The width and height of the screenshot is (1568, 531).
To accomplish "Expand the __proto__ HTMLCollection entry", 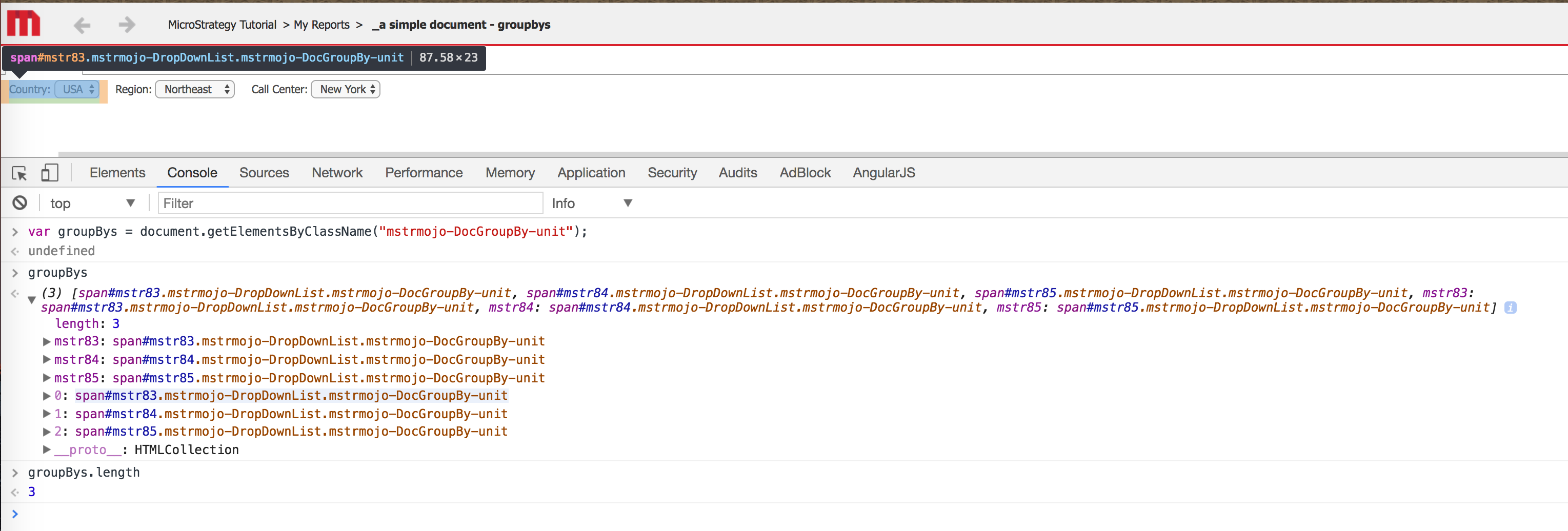I will click(46, 450).
